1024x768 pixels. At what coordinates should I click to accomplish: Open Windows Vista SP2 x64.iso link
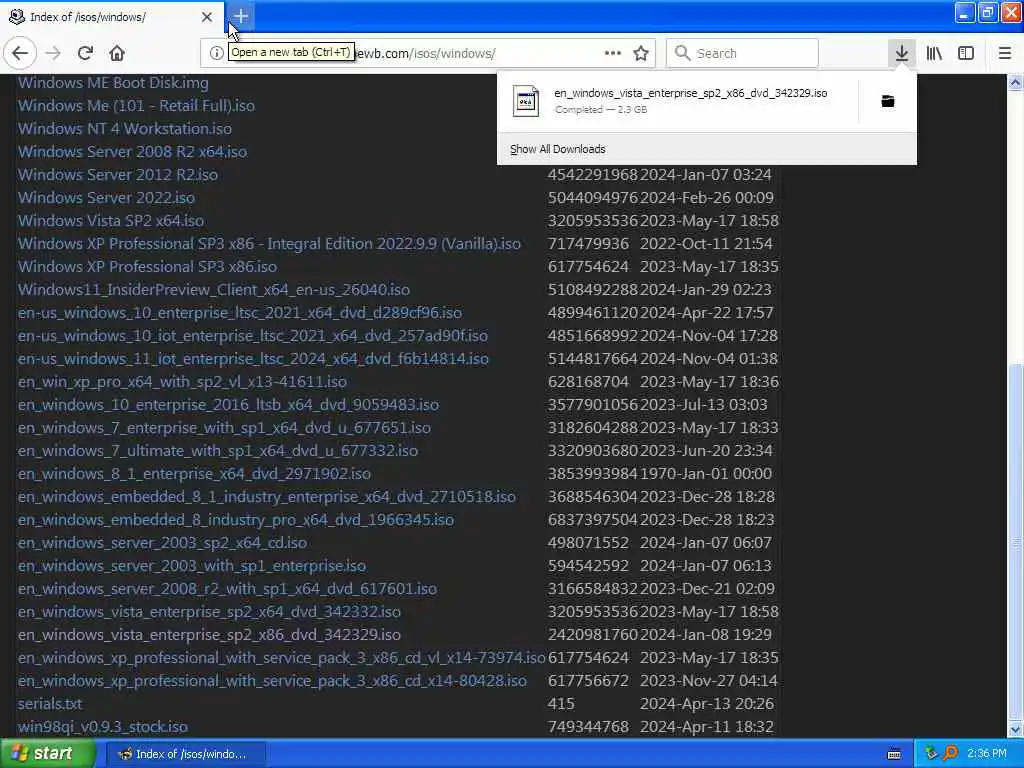click(x=110, y=220)
